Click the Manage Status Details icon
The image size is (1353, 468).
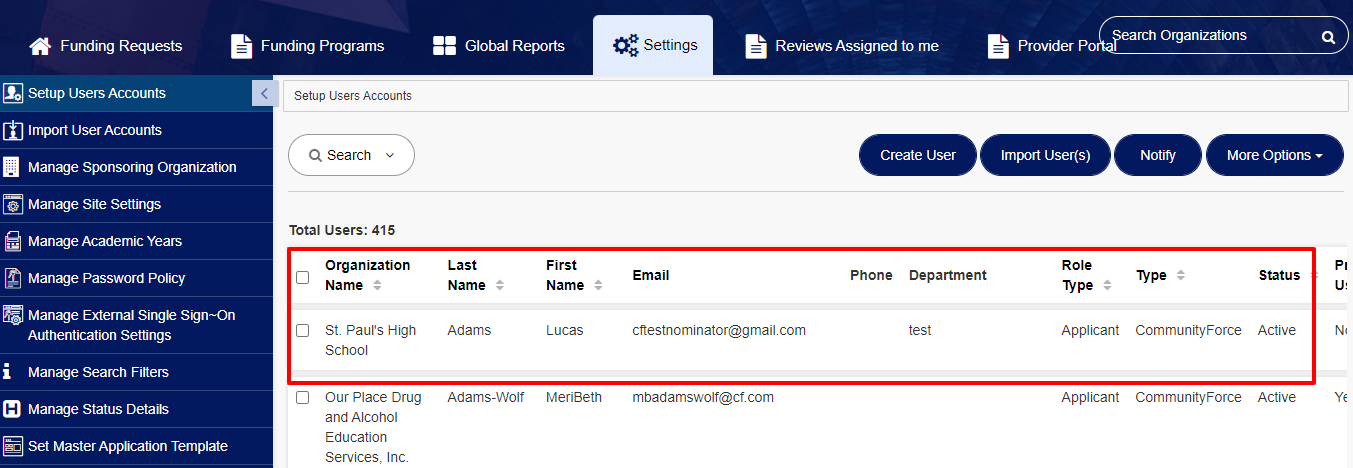[x=13, y=409]
